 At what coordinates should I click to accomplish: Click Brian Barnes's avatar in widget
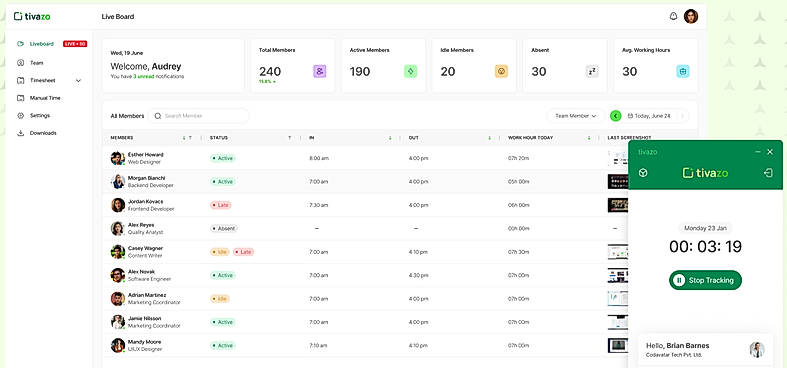pos(757,350)
